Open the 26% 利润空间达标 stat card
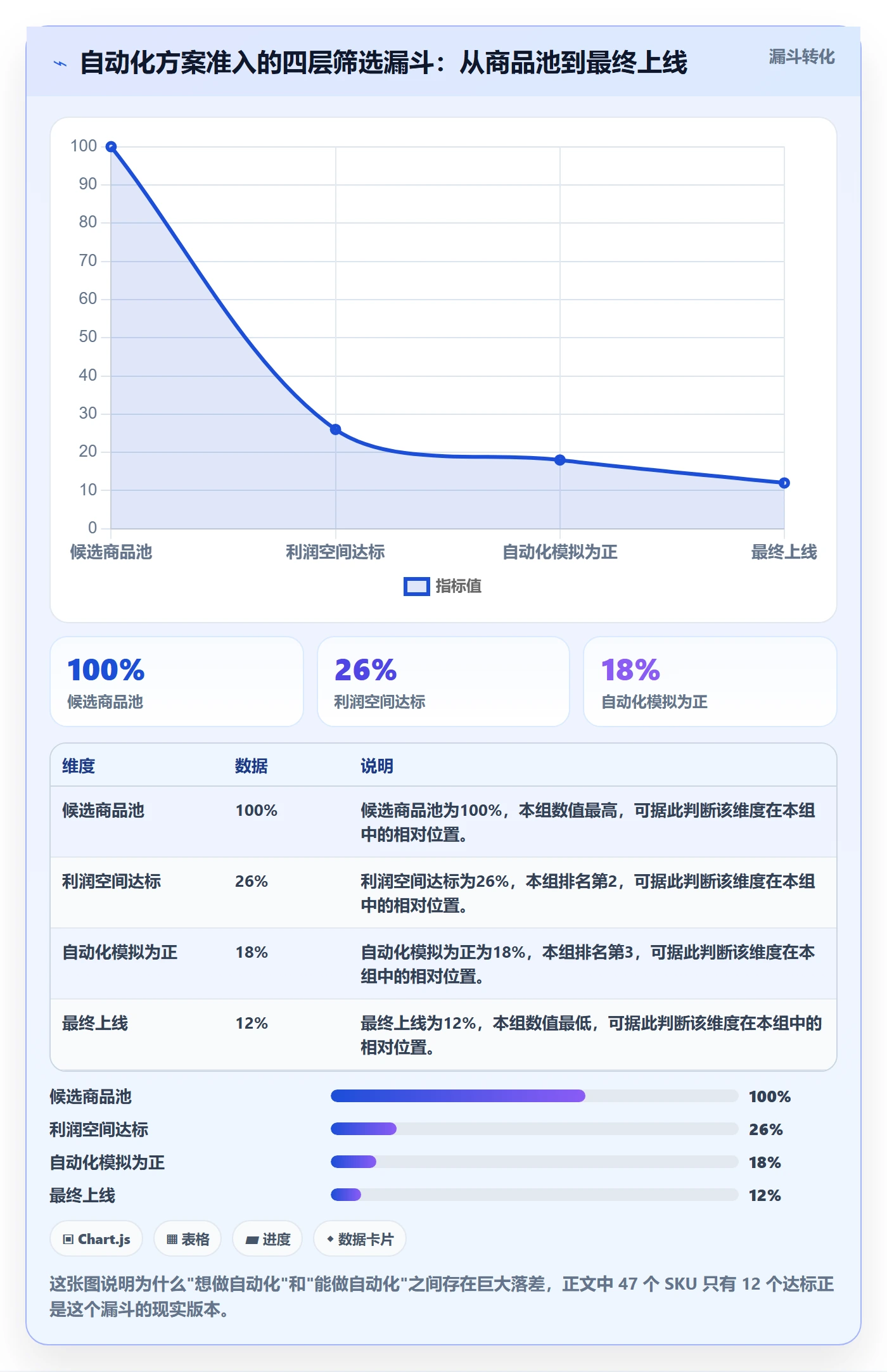The width and height of the screenshot is (887, 1372). (x=443, y=682)
